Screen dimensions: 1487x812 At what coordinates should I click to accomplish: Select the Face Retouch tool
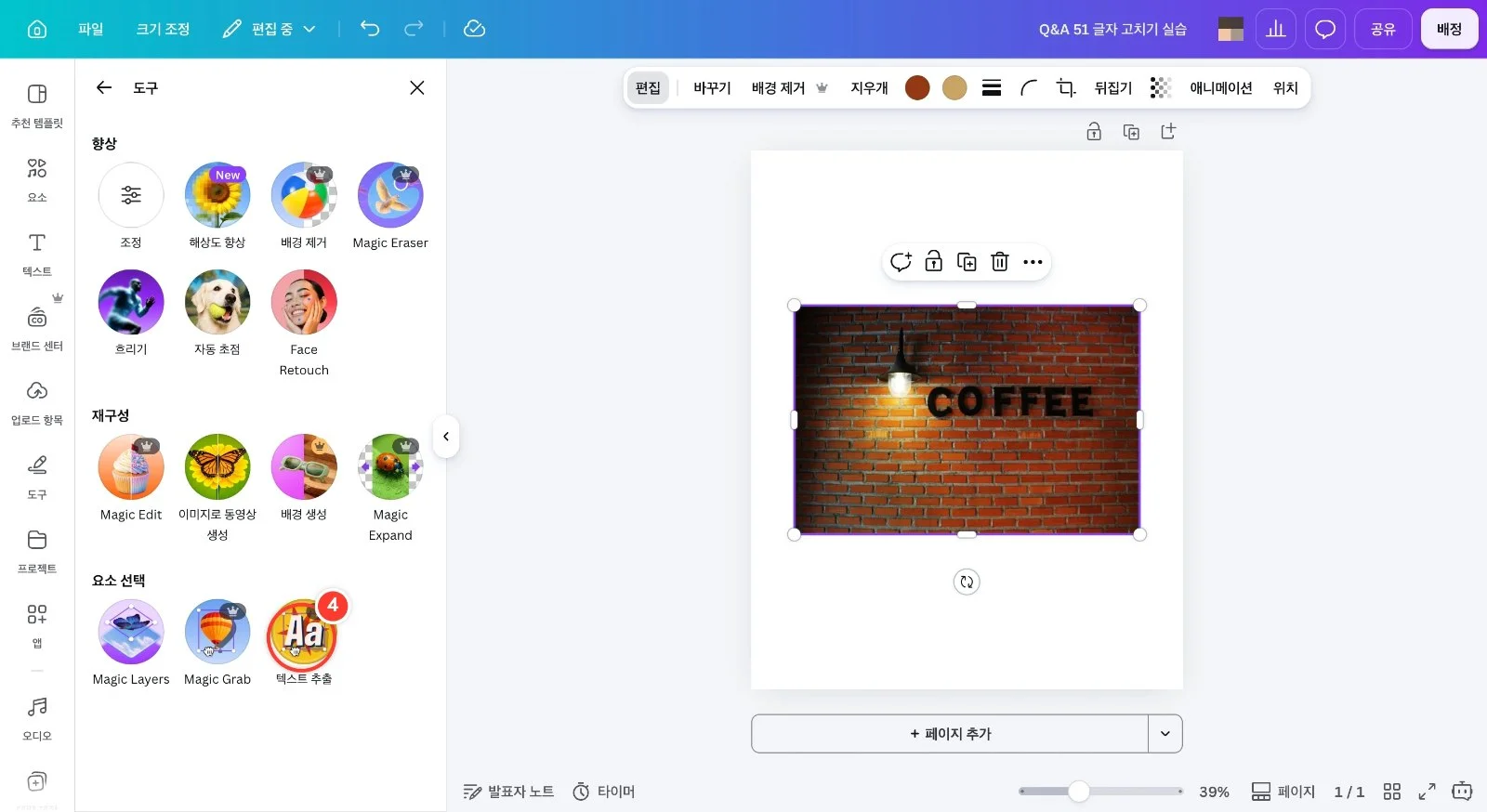pos(304,302)
